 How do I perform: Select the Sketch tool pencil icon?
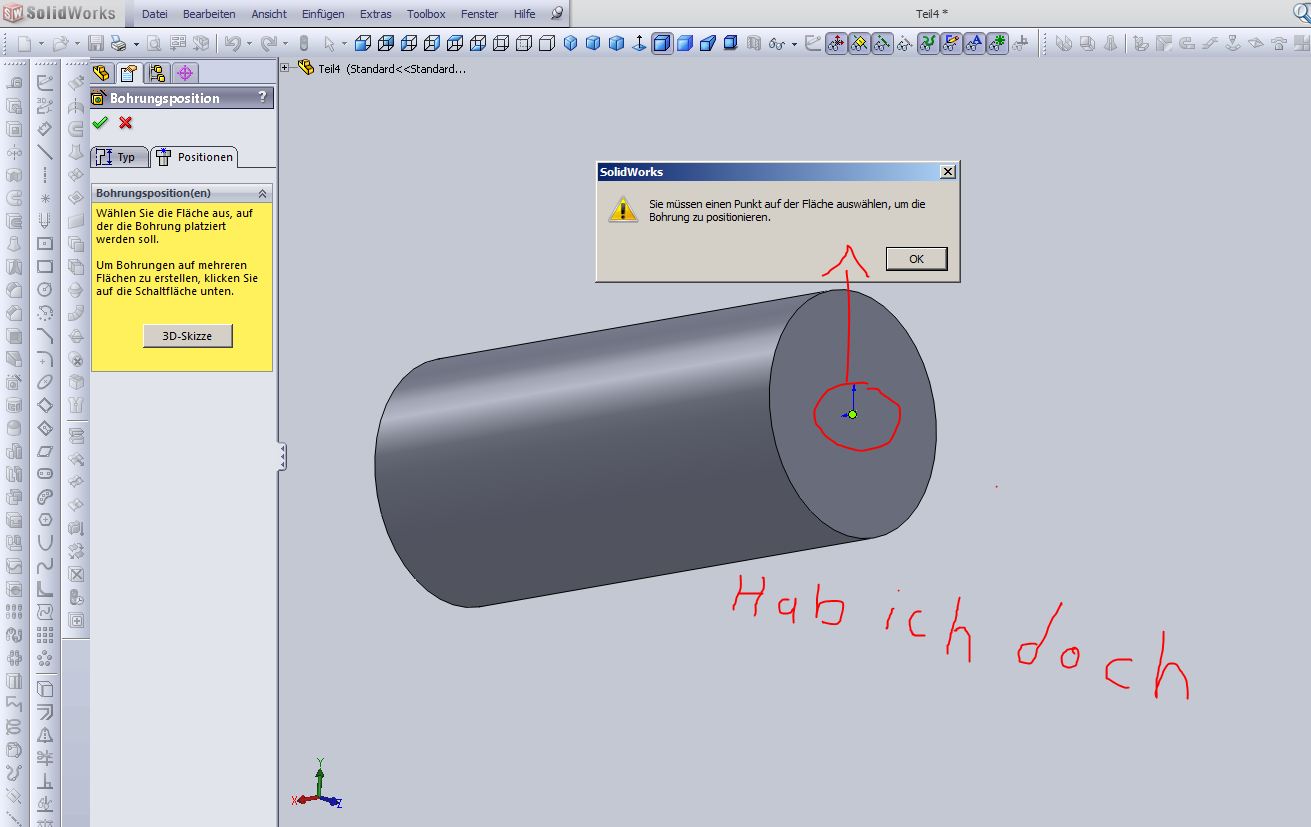pyautogui.click(x=45, y=82)
